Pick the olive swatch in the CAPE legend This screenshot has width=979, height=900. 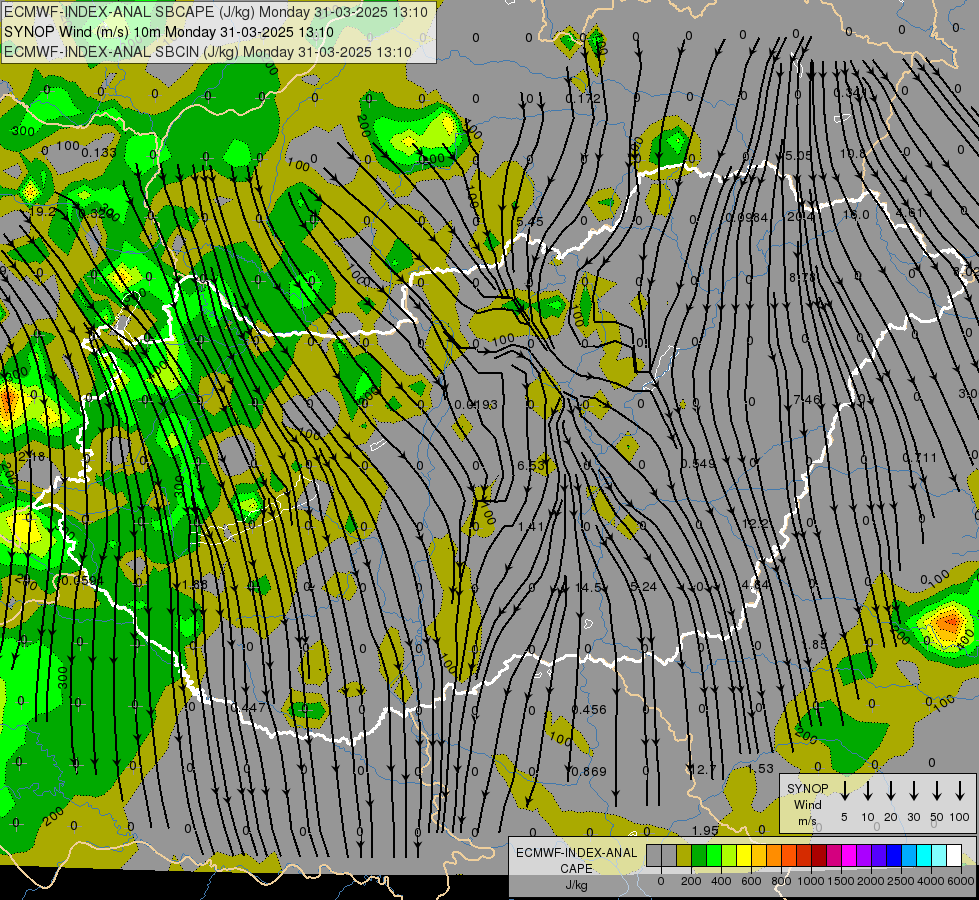pos(684,855)
